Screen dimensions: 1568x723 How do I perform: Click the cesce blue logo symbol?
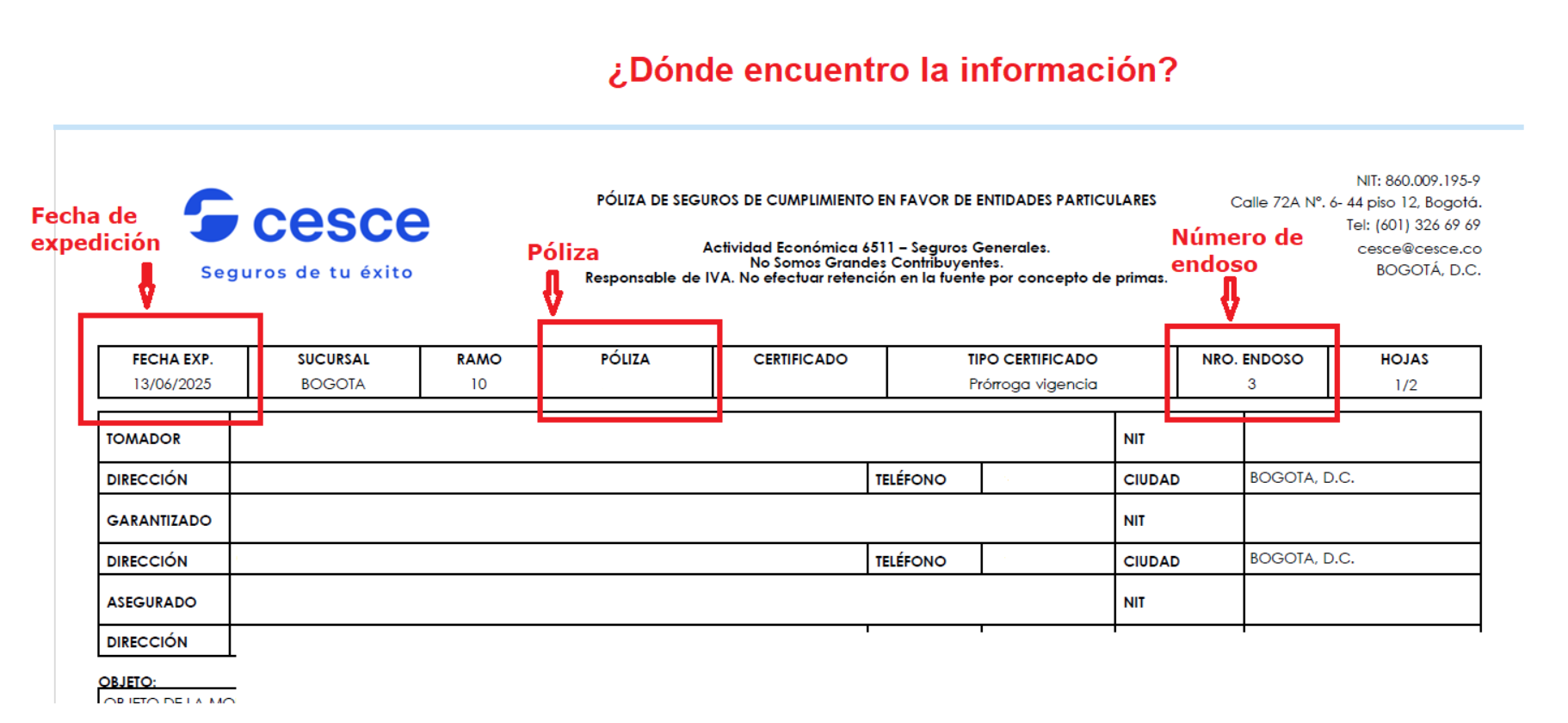[x=211, y=215]
